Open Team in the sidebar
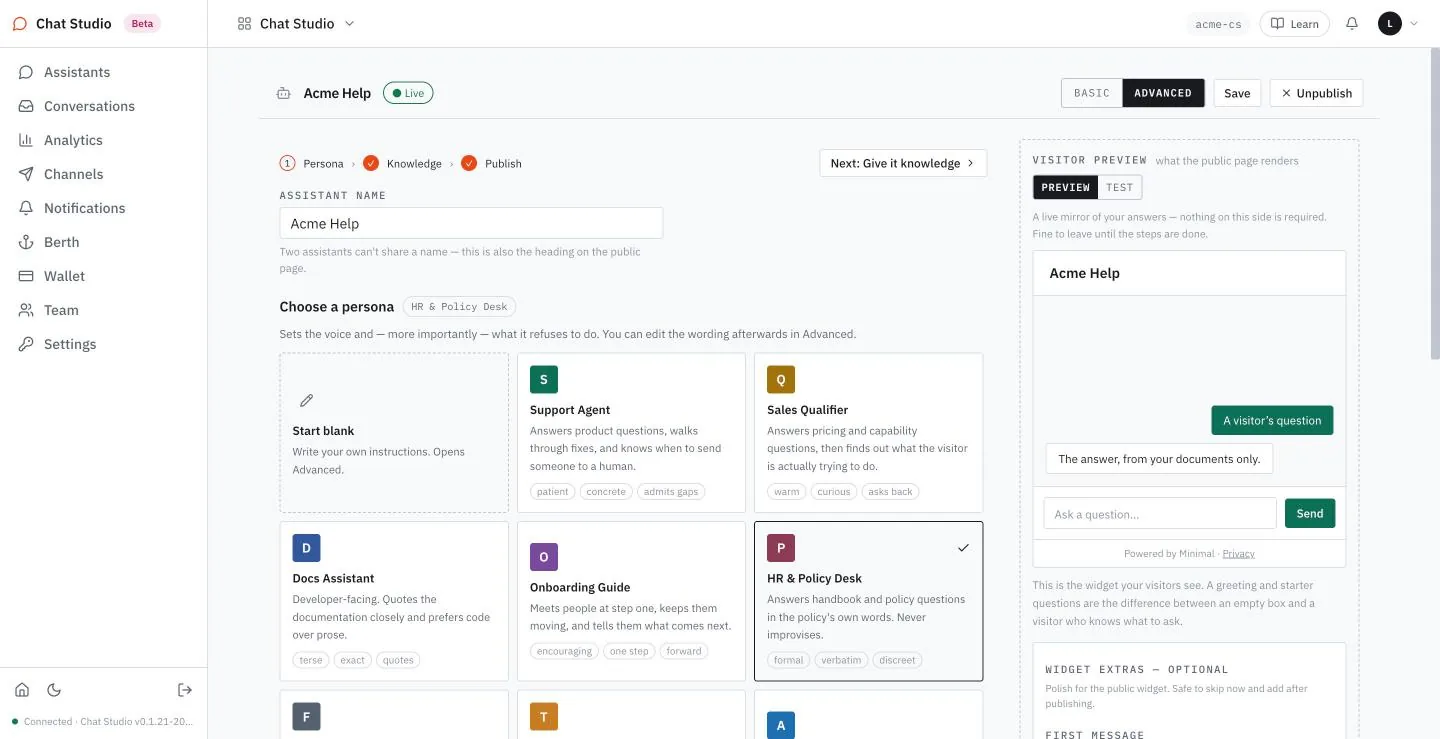 click(104, 310)
